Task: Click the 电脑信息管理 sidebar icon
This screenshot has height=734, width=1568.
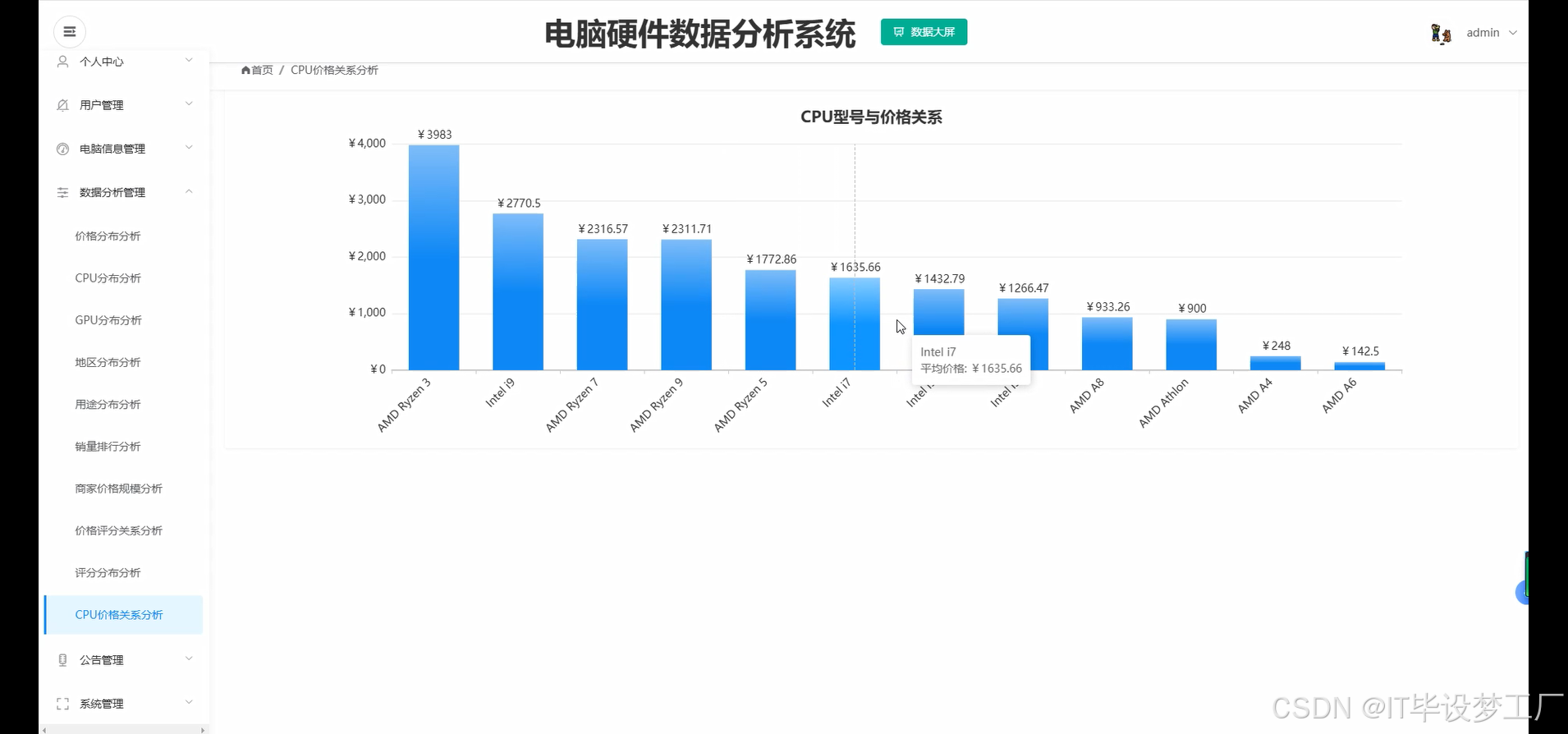Action: point(62,149)
